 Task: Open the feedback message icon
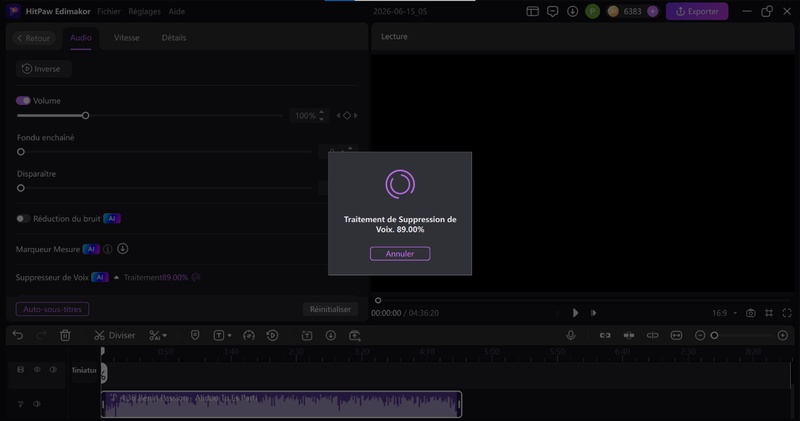[553, 11]
